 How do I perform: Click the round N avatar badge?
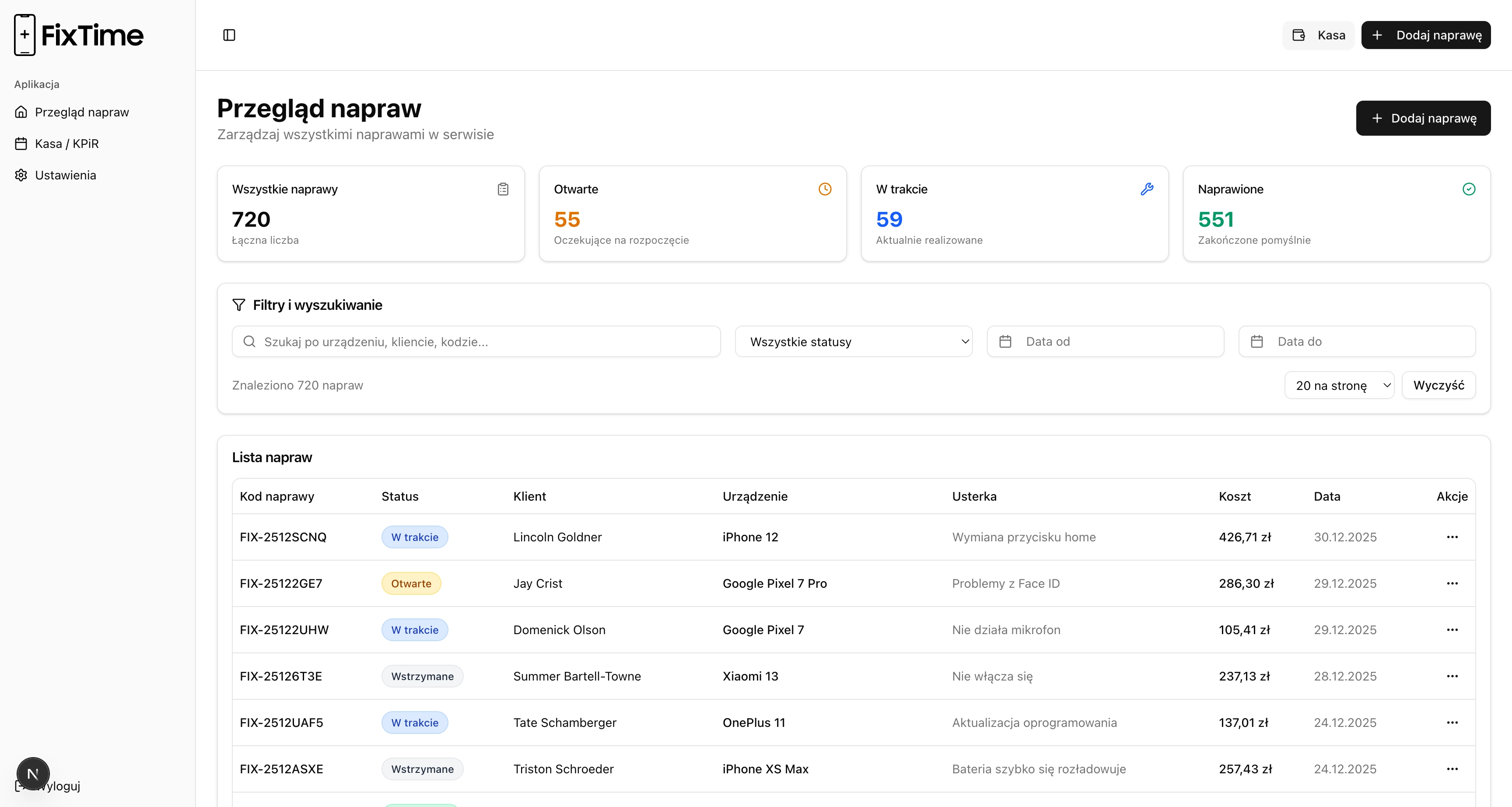[33, 774]
